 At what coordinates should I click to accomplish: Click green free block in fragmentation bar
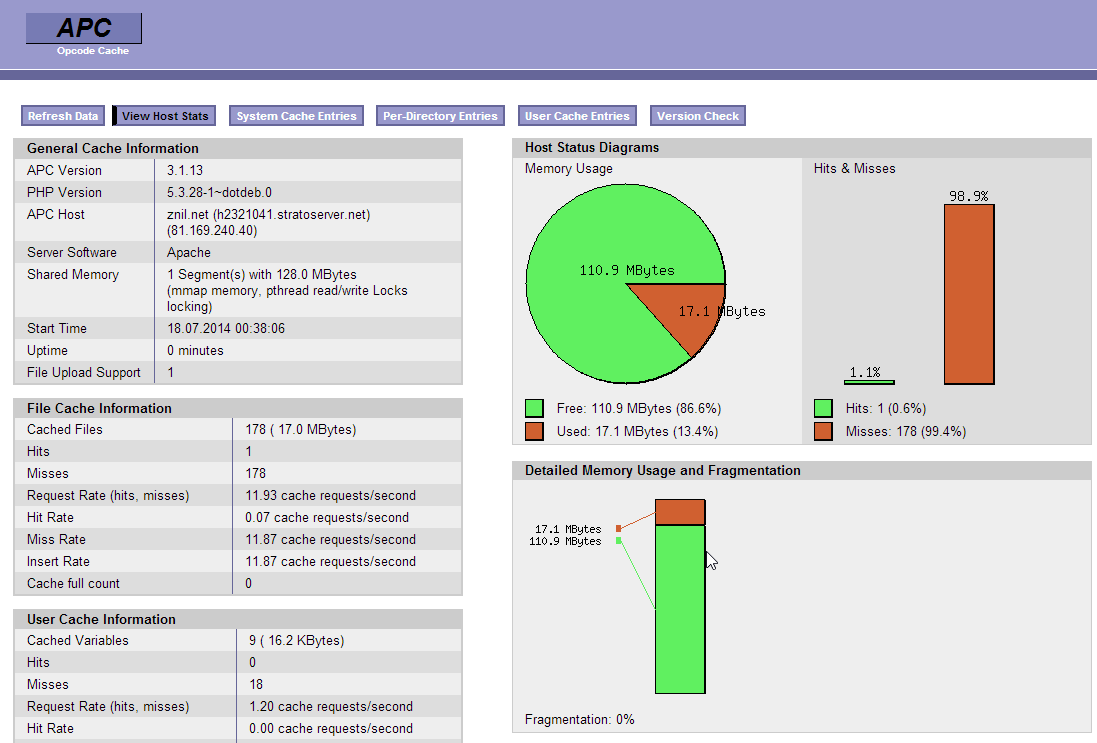[x=680, y=610]
